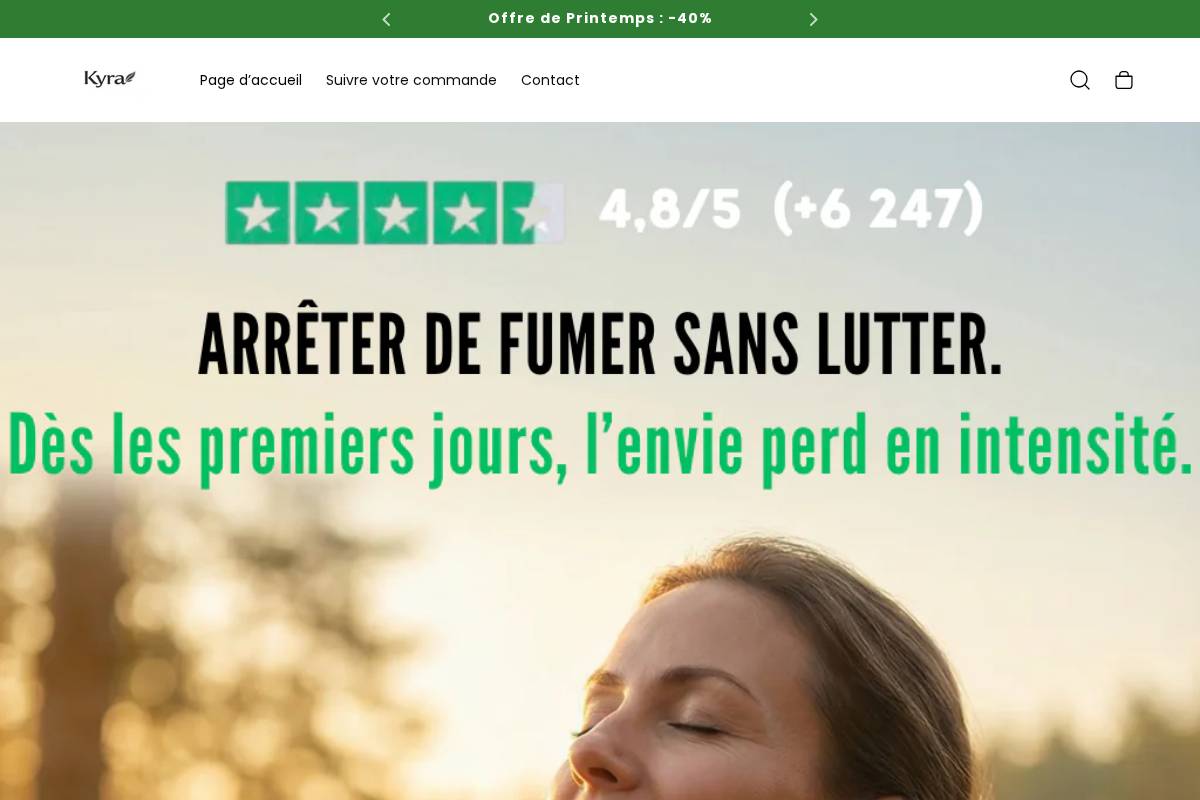The height and width of the screenshot is (800, 1200).
Task: Go to Page d'accueil
Action: (x=251, y=80)
